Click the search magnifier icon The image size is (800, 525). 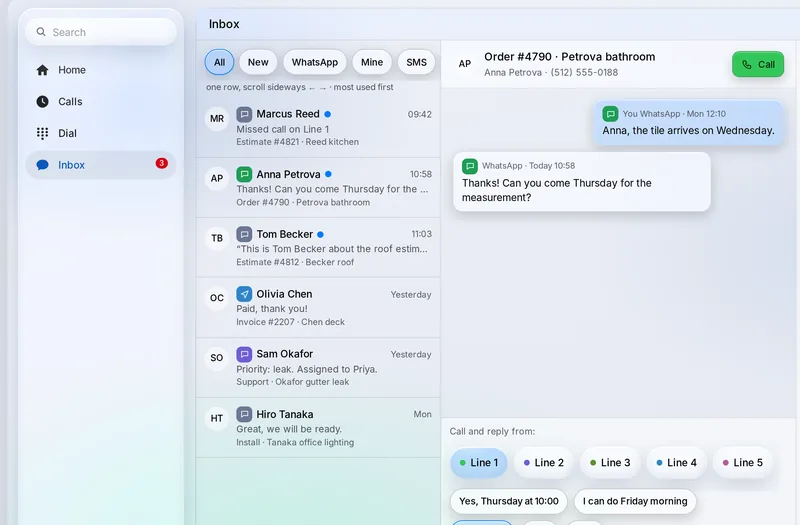point(41,32)
